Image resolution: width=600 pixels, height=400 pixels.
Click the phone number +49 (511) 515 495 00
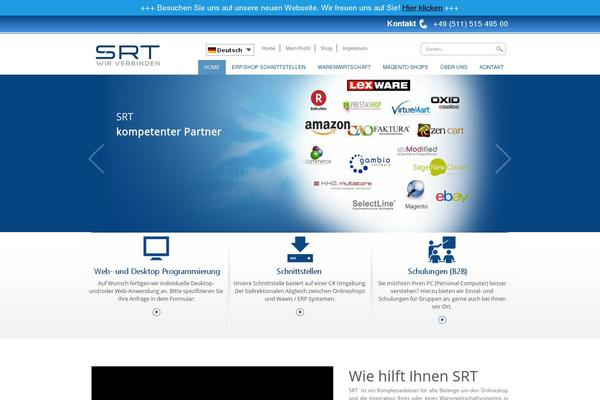[471, 24]
